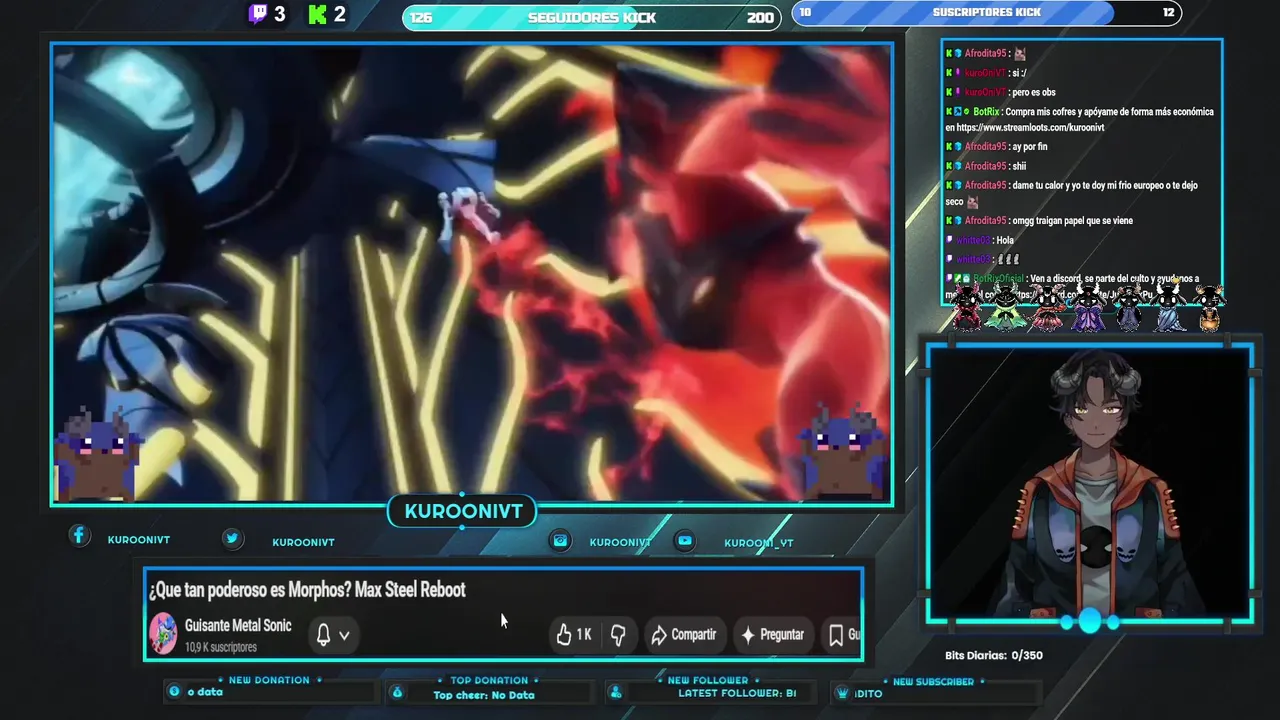1280x720 pixels.
Task: Select KUROONI_VT text beside YouTube icon
Action: point(759,543)
